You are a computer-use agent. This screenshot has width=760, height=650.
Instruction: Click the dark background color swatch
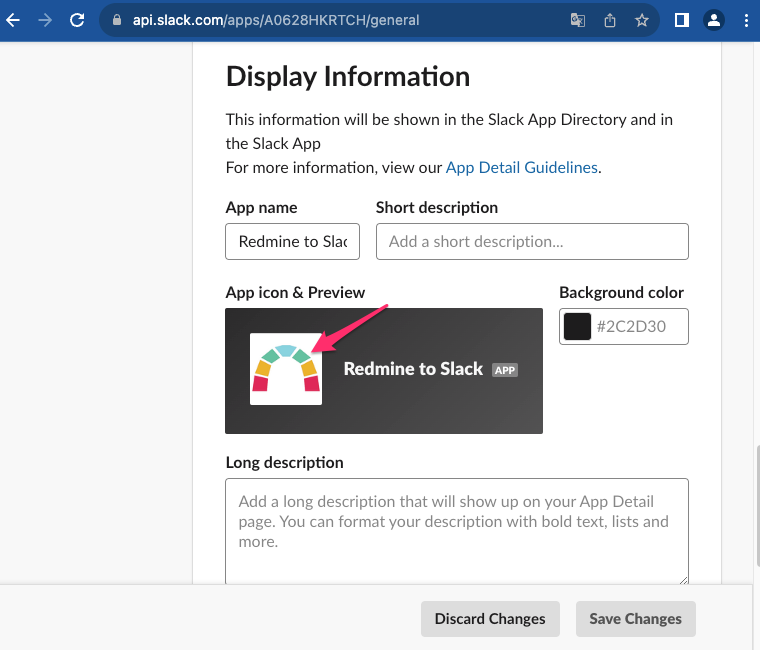[x=577, y=326]
